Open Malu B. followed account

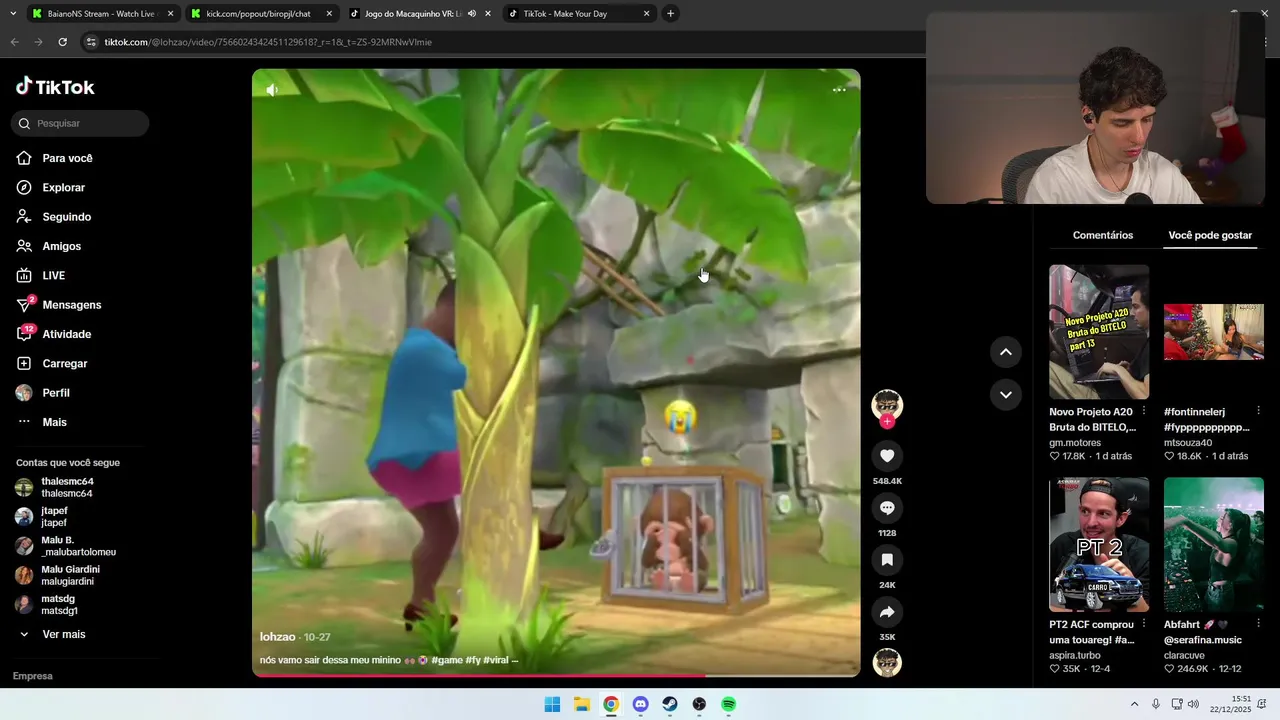tap(65, 546)
